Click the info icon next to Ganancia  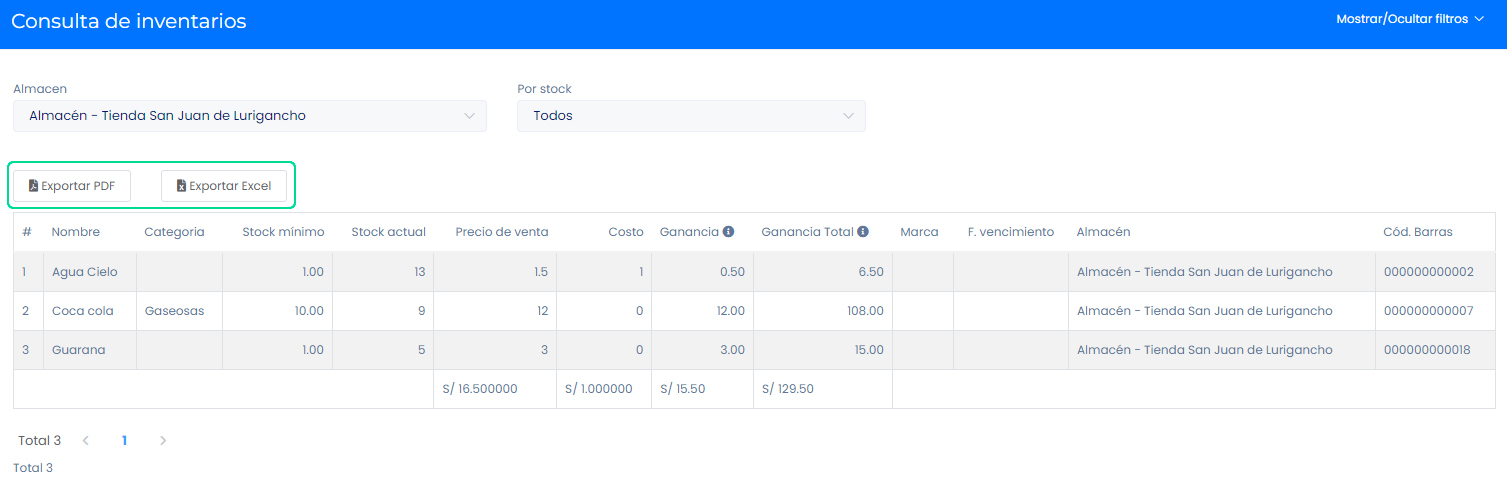728,232
